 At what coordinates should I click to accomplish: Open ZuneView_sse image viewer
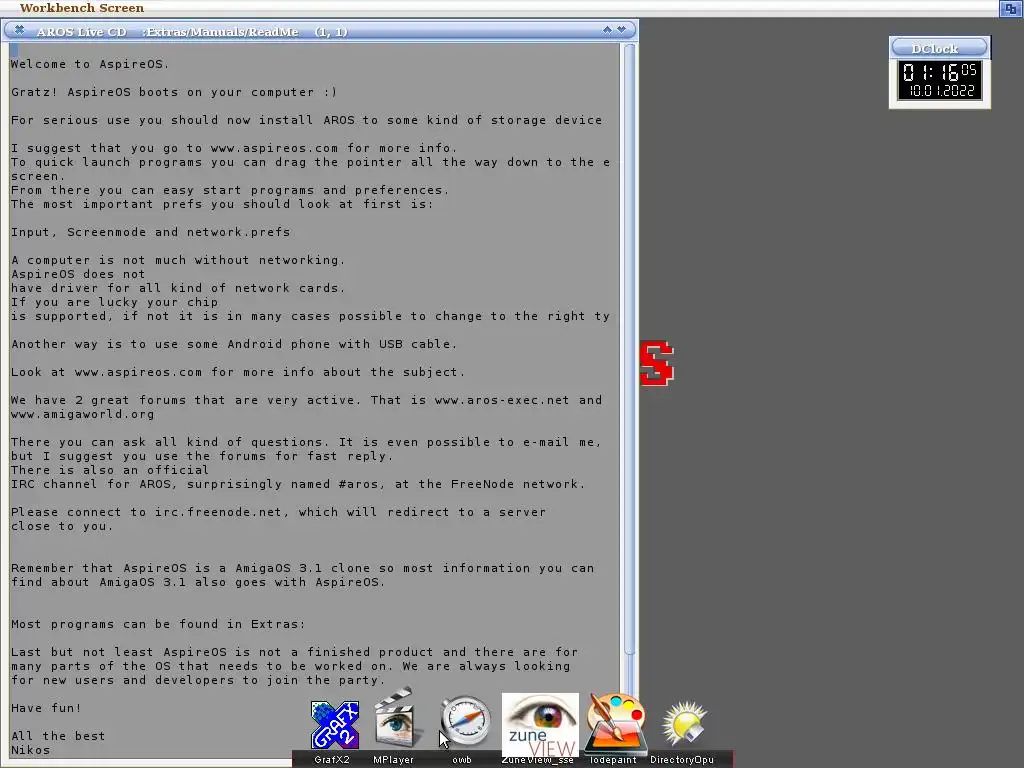click(540, 725)
